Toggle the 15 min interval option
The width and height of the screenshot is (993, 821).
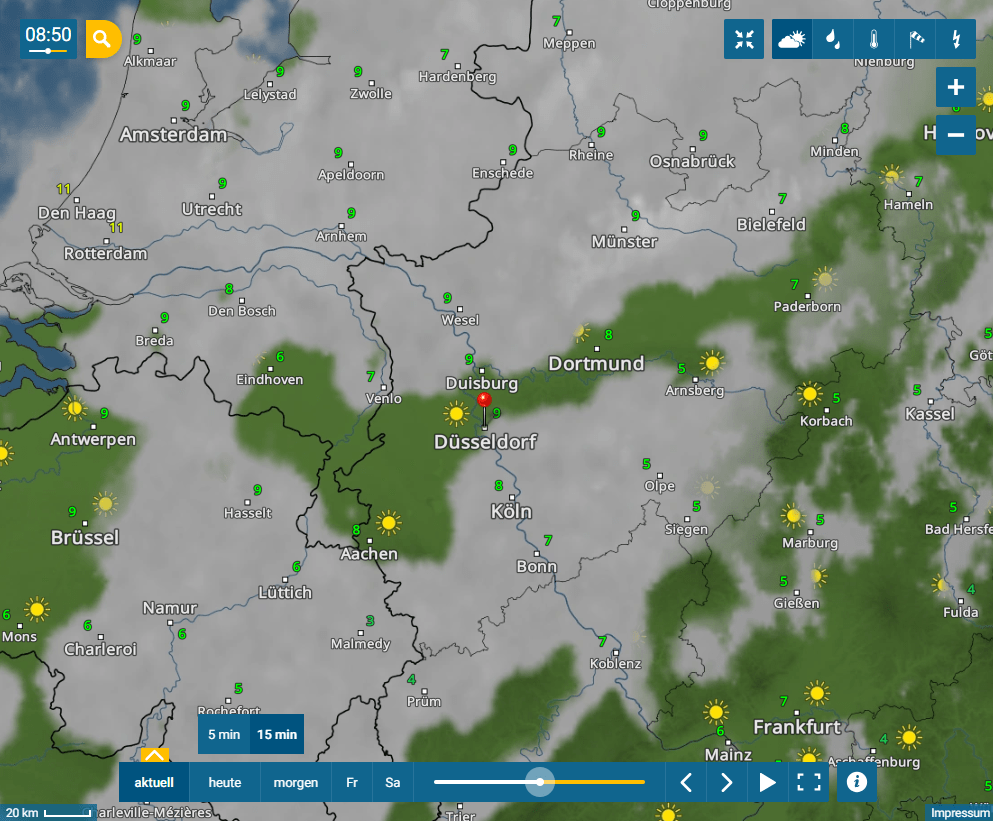[277, 733]
